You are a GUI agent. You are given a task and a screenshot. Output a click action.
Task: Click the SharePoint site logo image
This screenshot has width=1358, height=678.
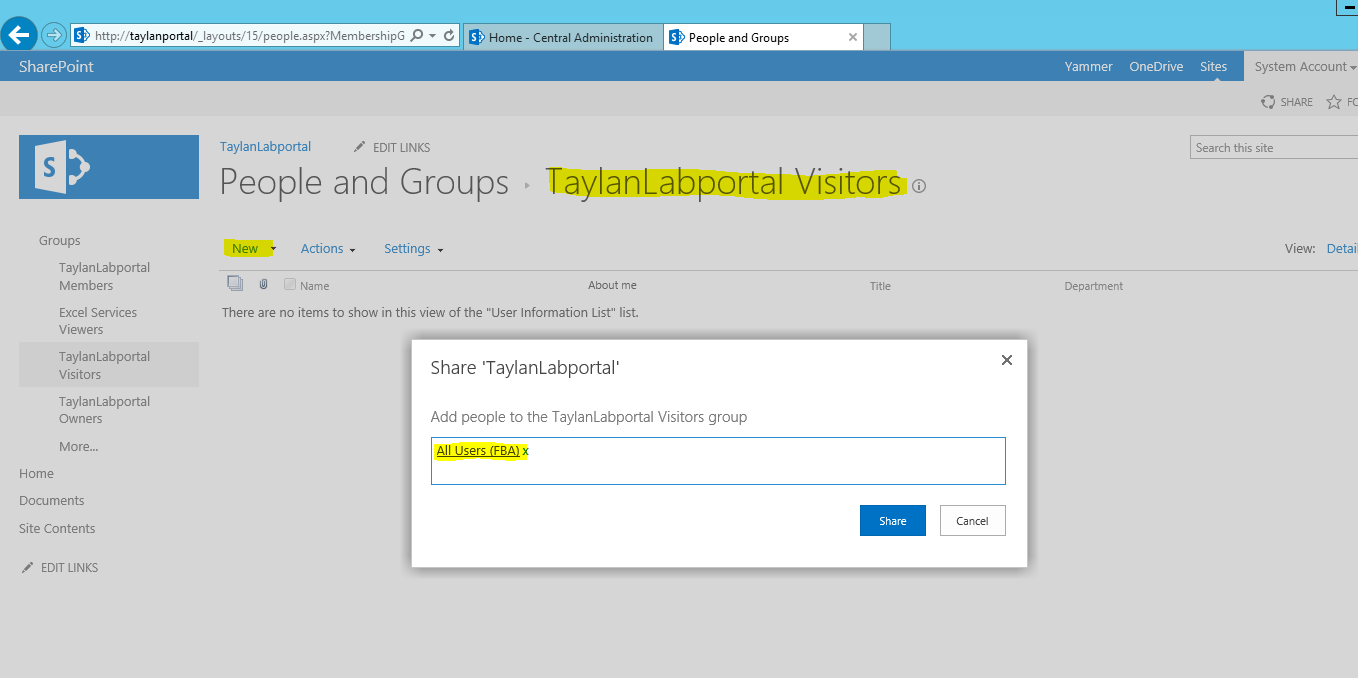pyautogui.click(x=109, y=167)
